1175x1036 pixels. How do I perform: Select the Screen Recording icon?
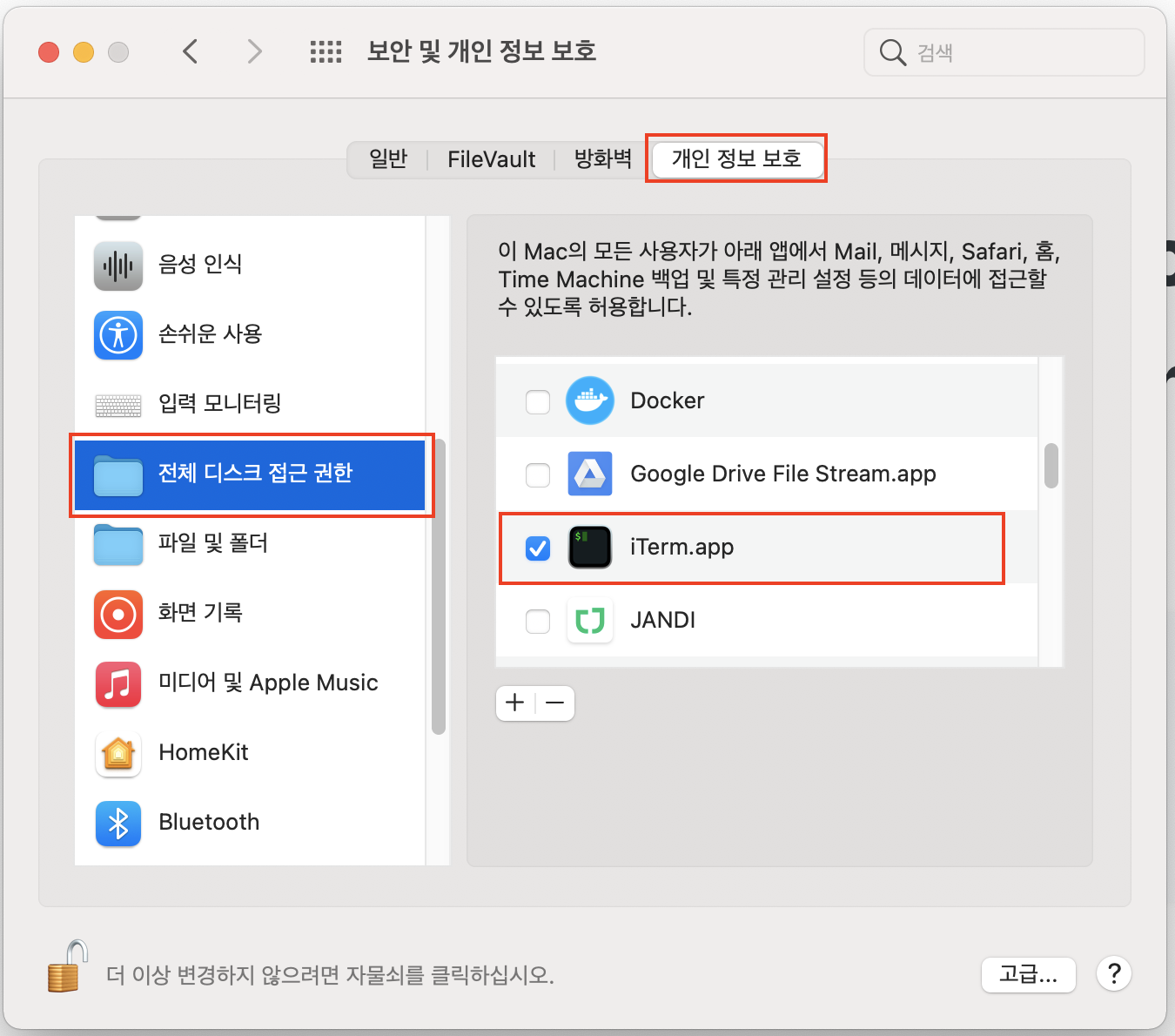(118, 614)
